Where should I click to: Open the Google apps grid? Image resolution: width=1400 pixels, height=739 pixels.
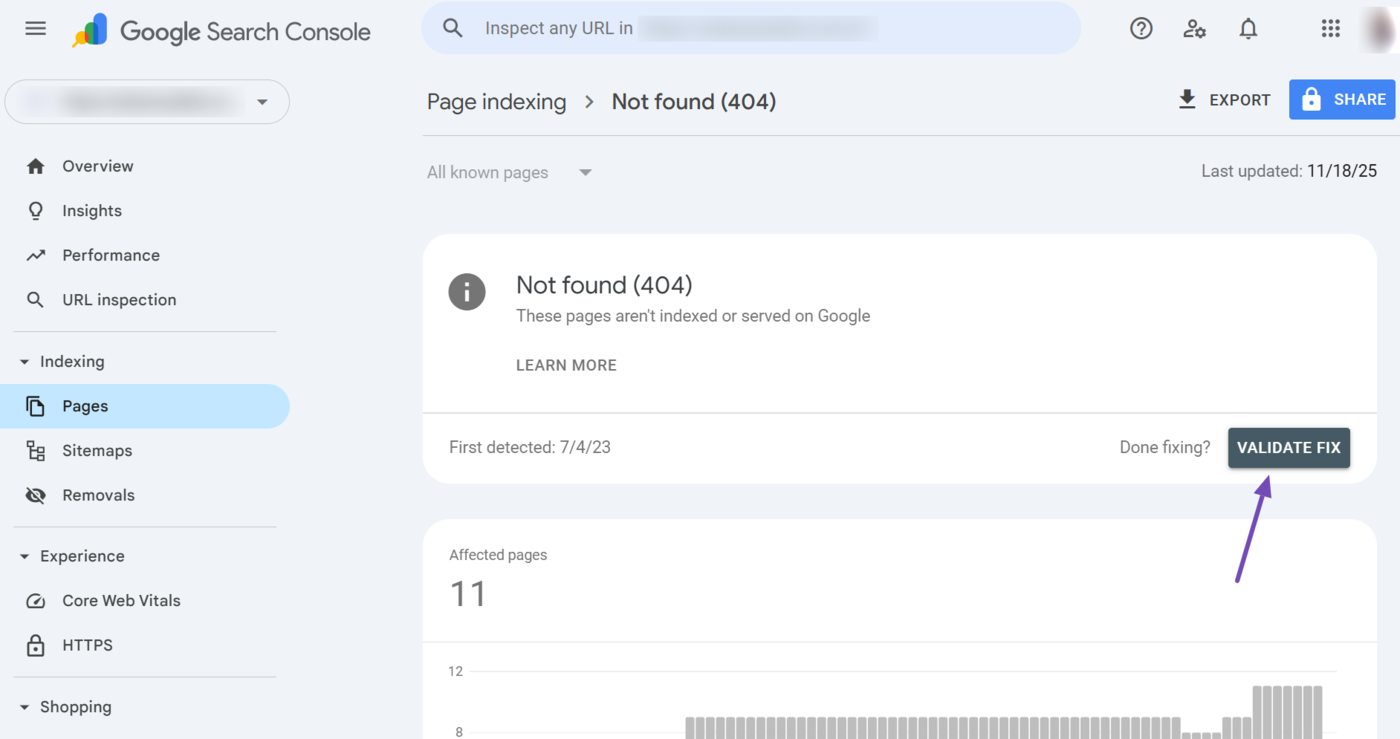pyautogui.click(x=1330, y=28)
